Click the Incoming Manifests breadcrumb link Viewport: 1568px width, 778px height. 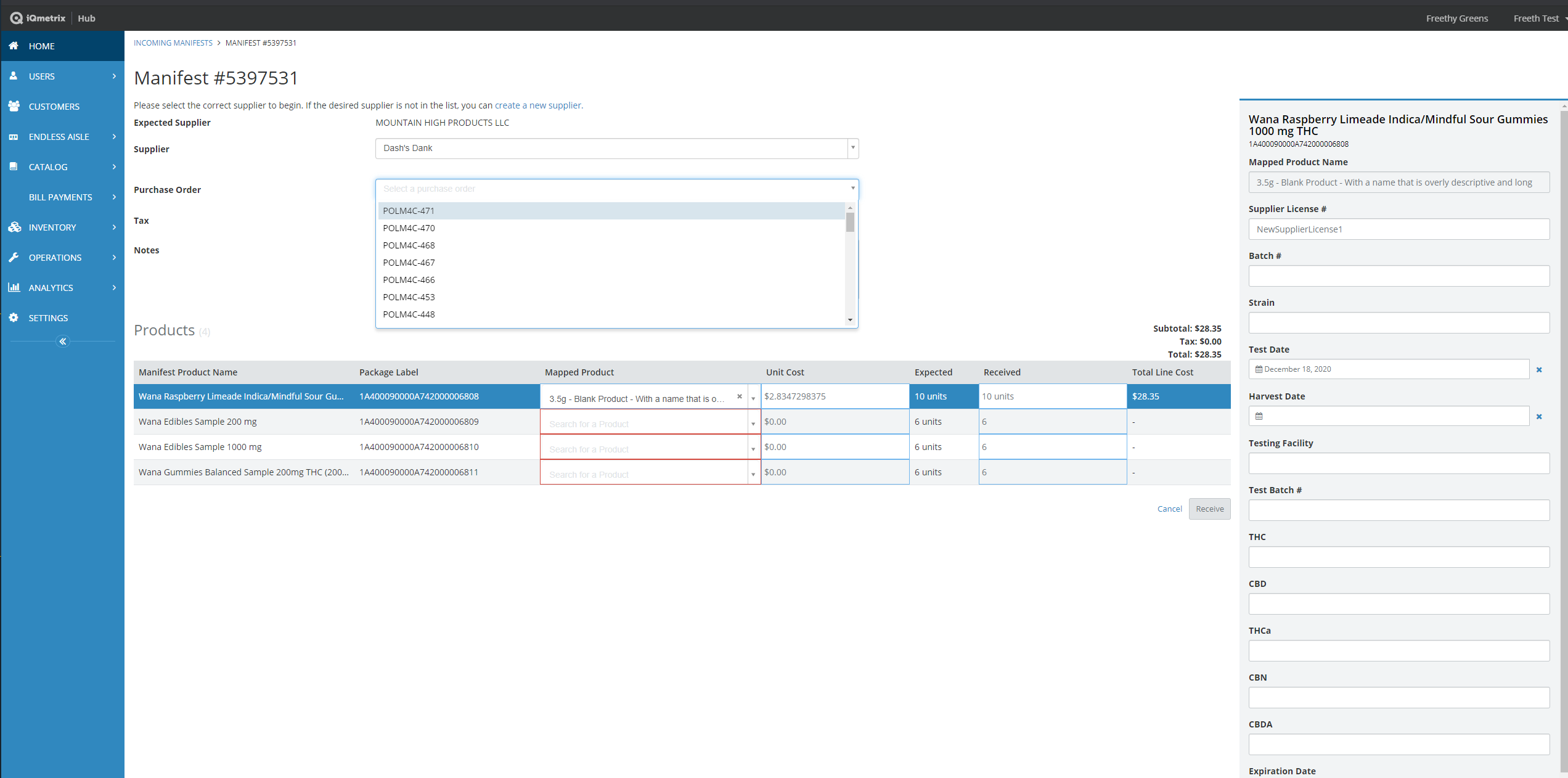(x=173, y=43)
